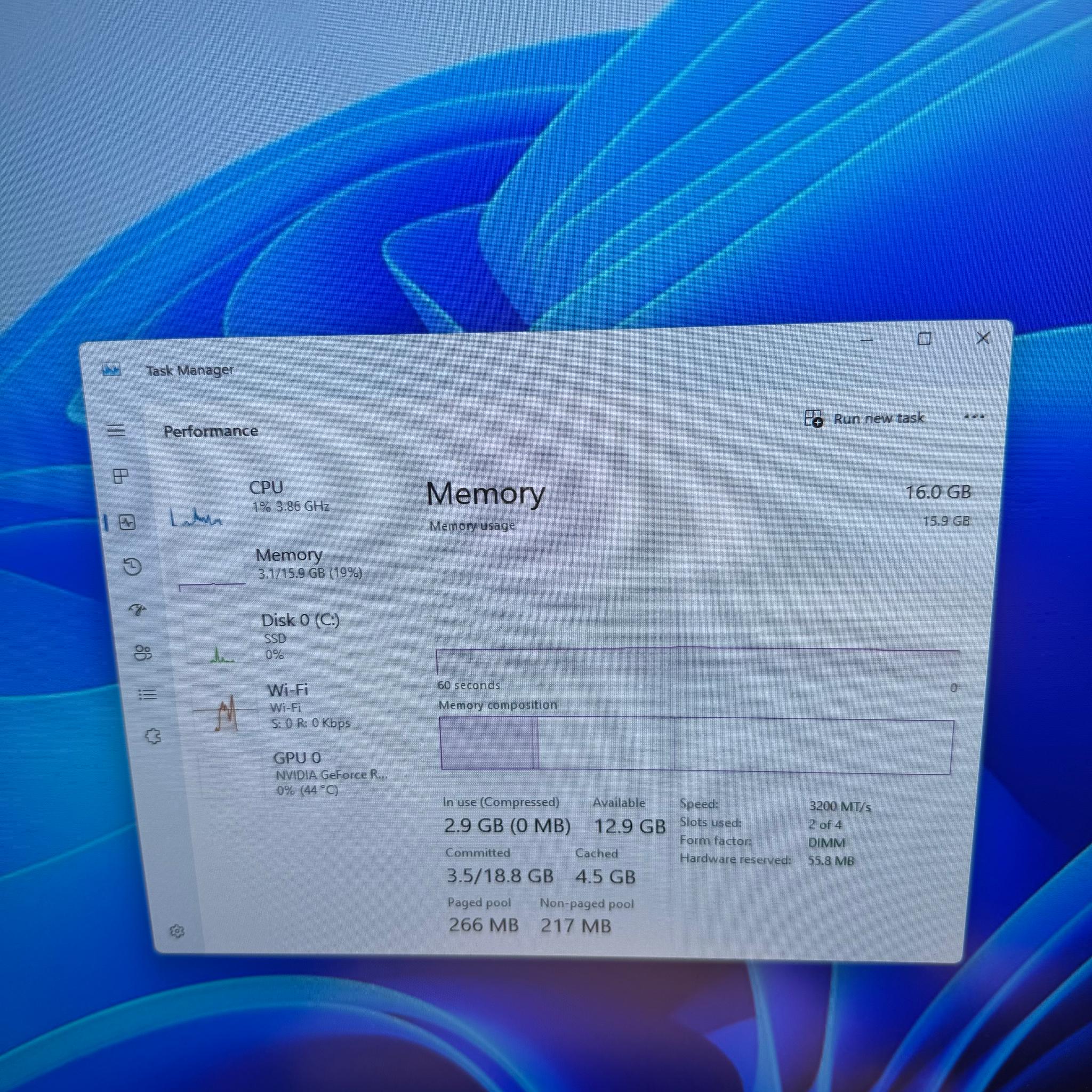Minimize the Task Manager window
The width and height of the screenshot is (1092, 1092).
point(866,340)
